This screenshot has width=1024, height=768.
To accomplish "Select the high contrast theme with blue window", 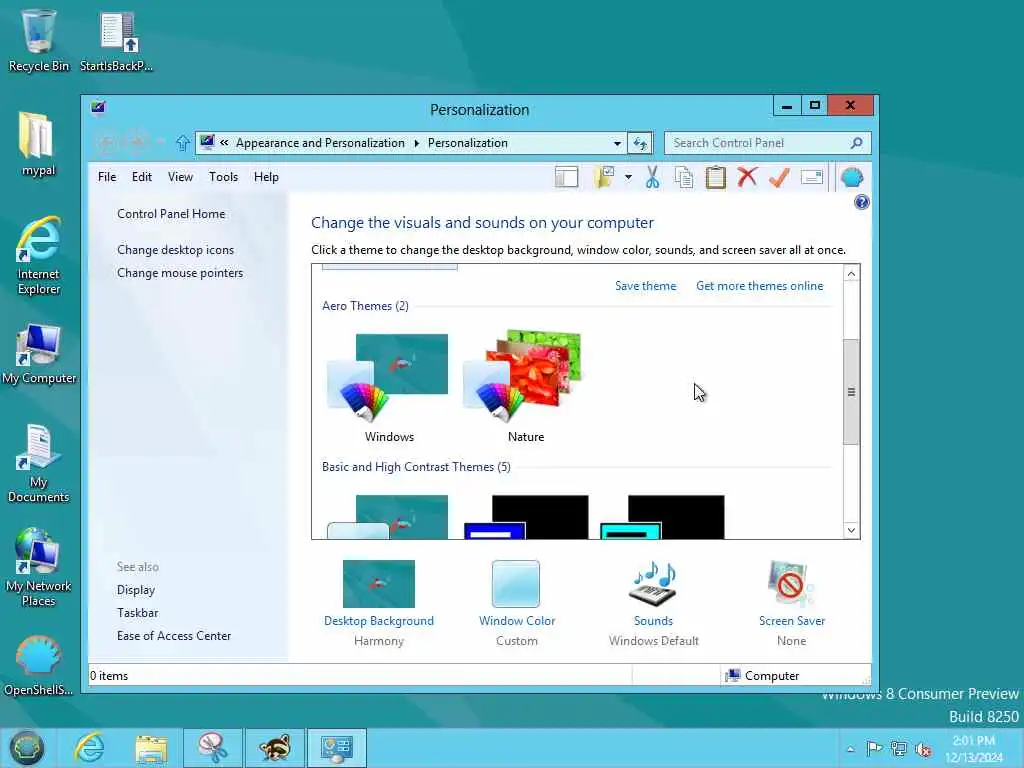I will coord(526,517).
